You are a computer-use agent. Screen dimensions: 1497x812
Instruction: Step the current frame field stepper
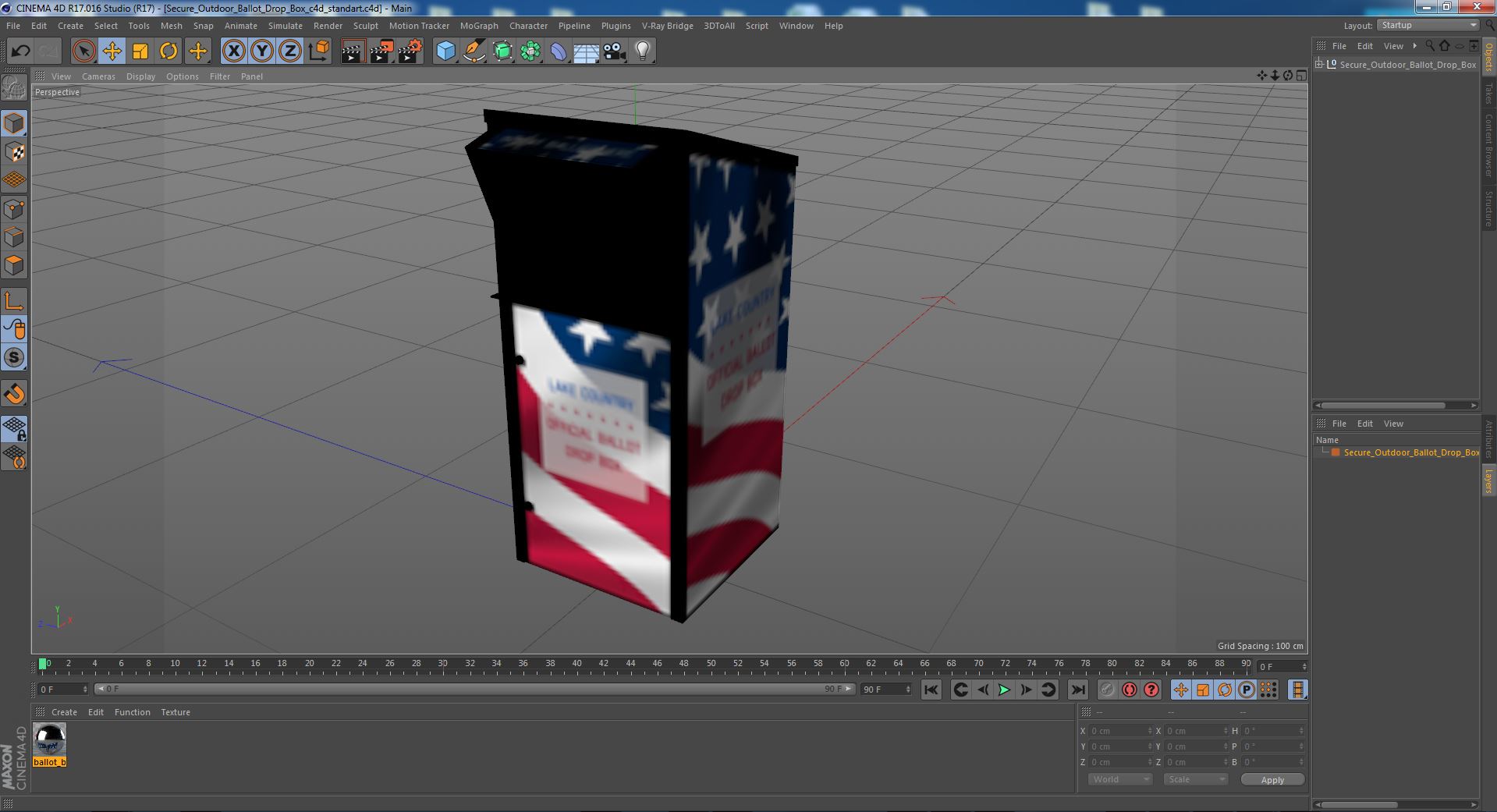(x=1304, y=667)
